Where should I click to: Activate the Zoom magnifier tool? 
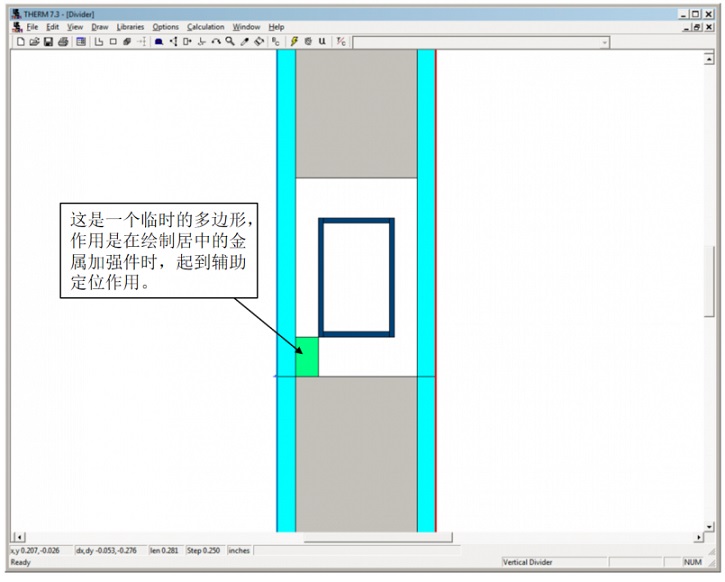click(x=230, y=42)
